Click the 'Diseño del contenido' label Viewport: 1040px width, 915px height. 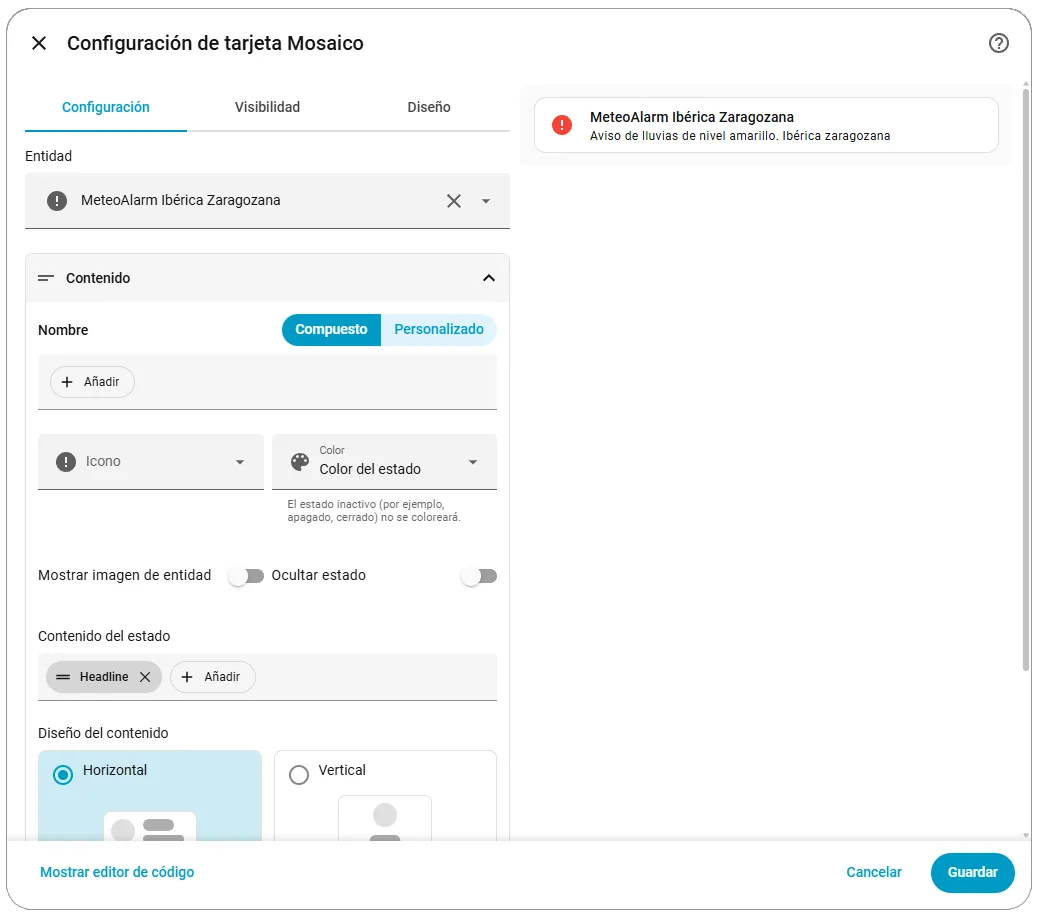pos(103,733)
